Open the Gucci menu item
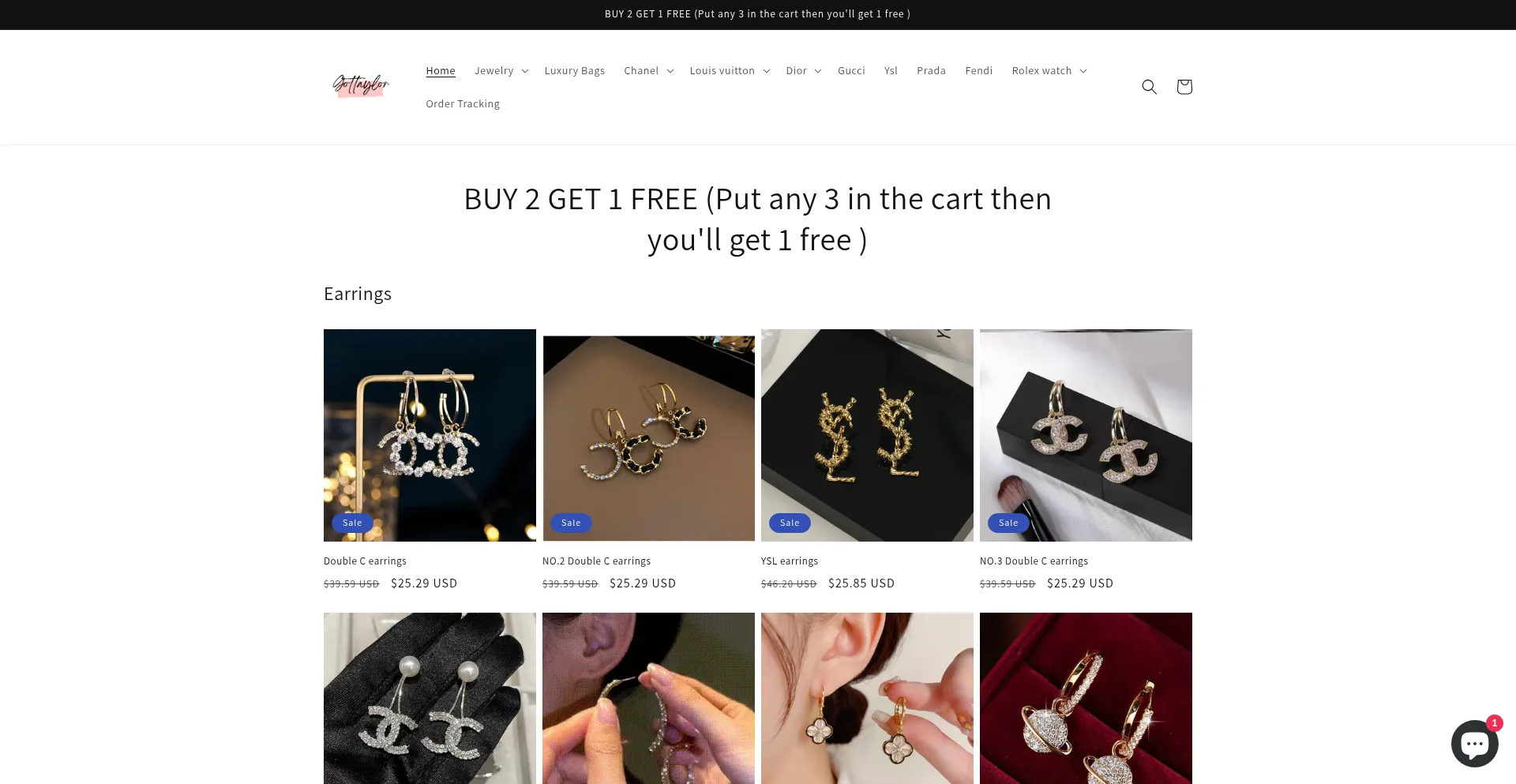 pyautogui.click(x=851, y=71)
